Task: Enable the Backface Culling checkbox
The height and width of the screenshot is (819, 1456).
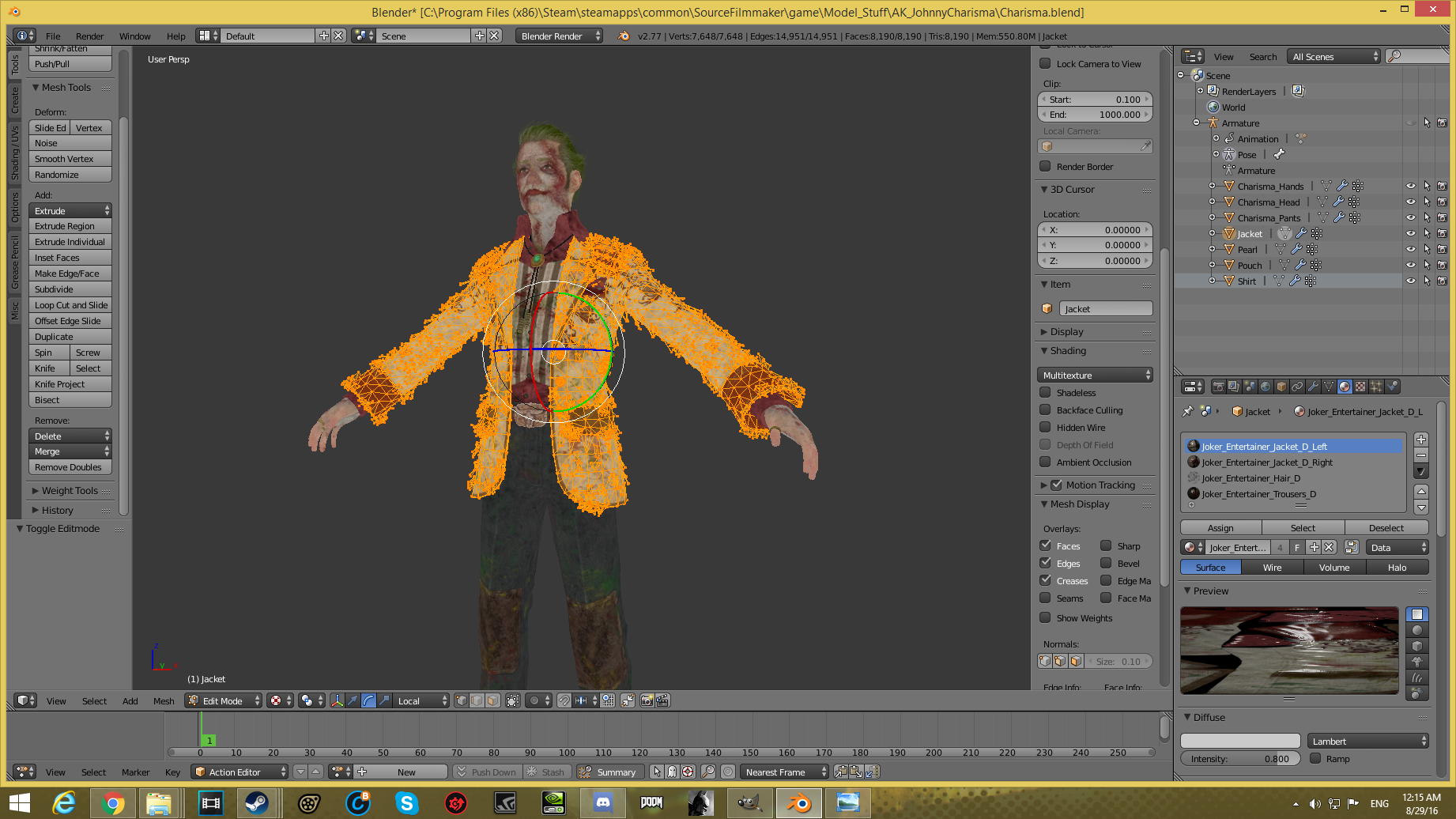Action: click(x=1045, y=409)
